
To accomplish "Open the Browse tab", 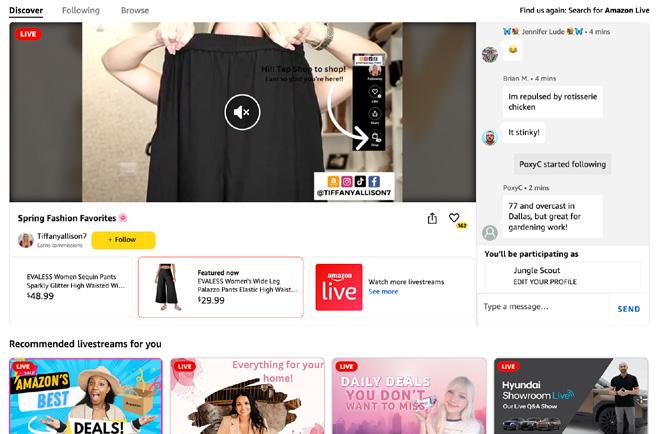I will point(135,10).
